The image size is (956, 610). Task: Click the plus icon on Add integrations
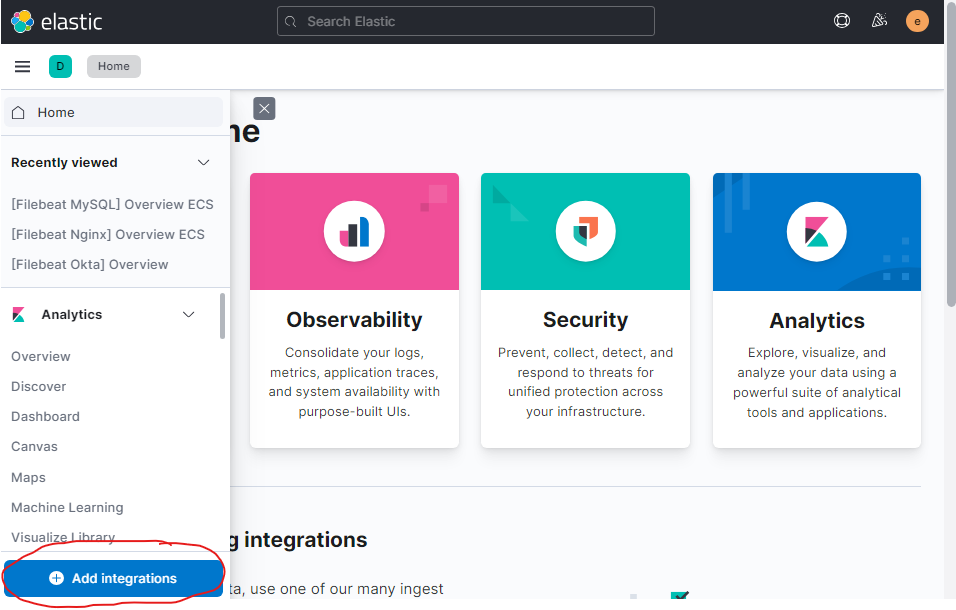[56, 578]
